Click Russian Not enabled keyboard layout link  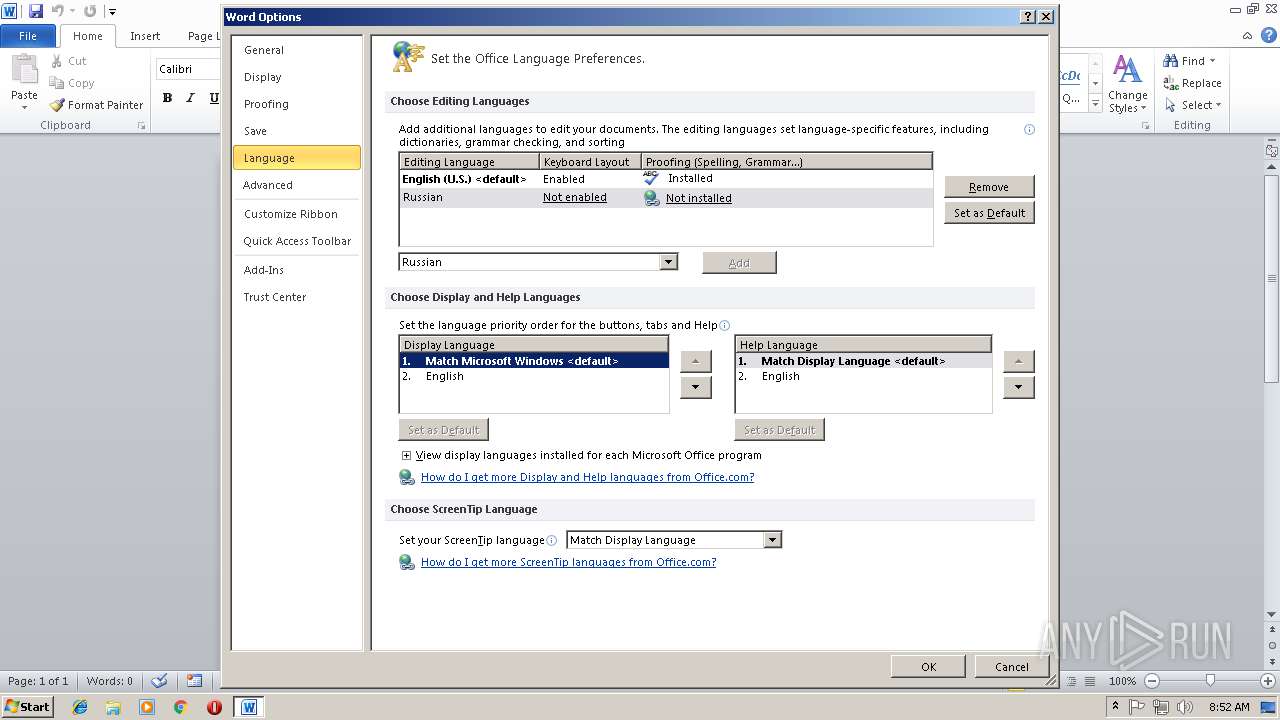(x=575, y=198)
